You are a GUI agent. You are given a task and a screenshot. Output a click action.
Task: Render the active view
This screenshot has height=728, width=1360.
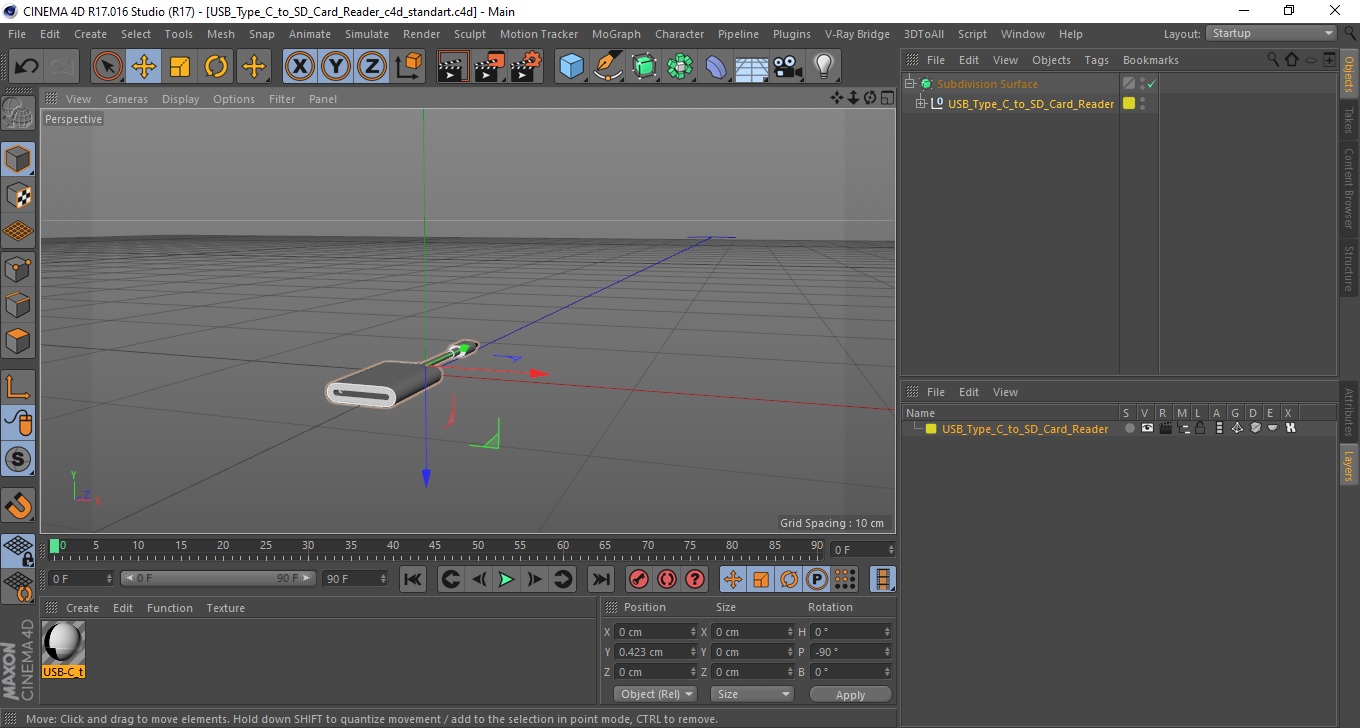coord(453,67)
